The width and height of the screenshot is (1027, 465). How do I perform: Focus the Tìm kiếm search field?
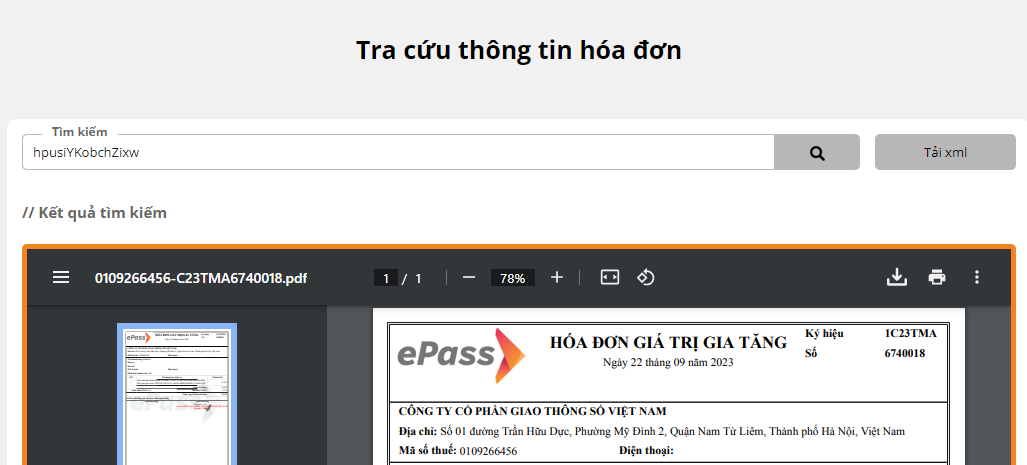tap(398, 153)
